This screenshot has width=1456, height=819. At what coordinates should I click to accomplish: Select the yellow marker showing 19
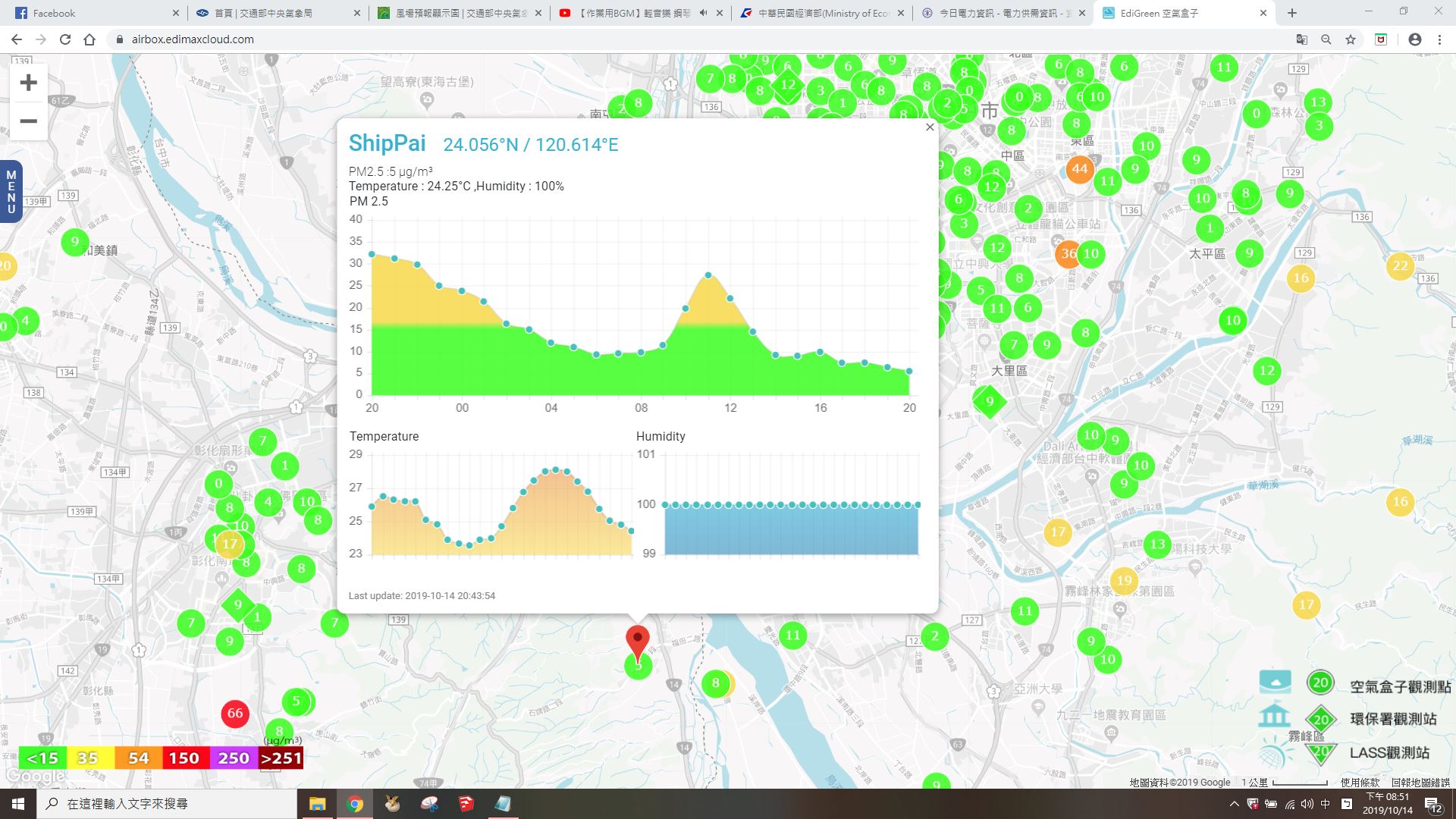point(1124,581)
